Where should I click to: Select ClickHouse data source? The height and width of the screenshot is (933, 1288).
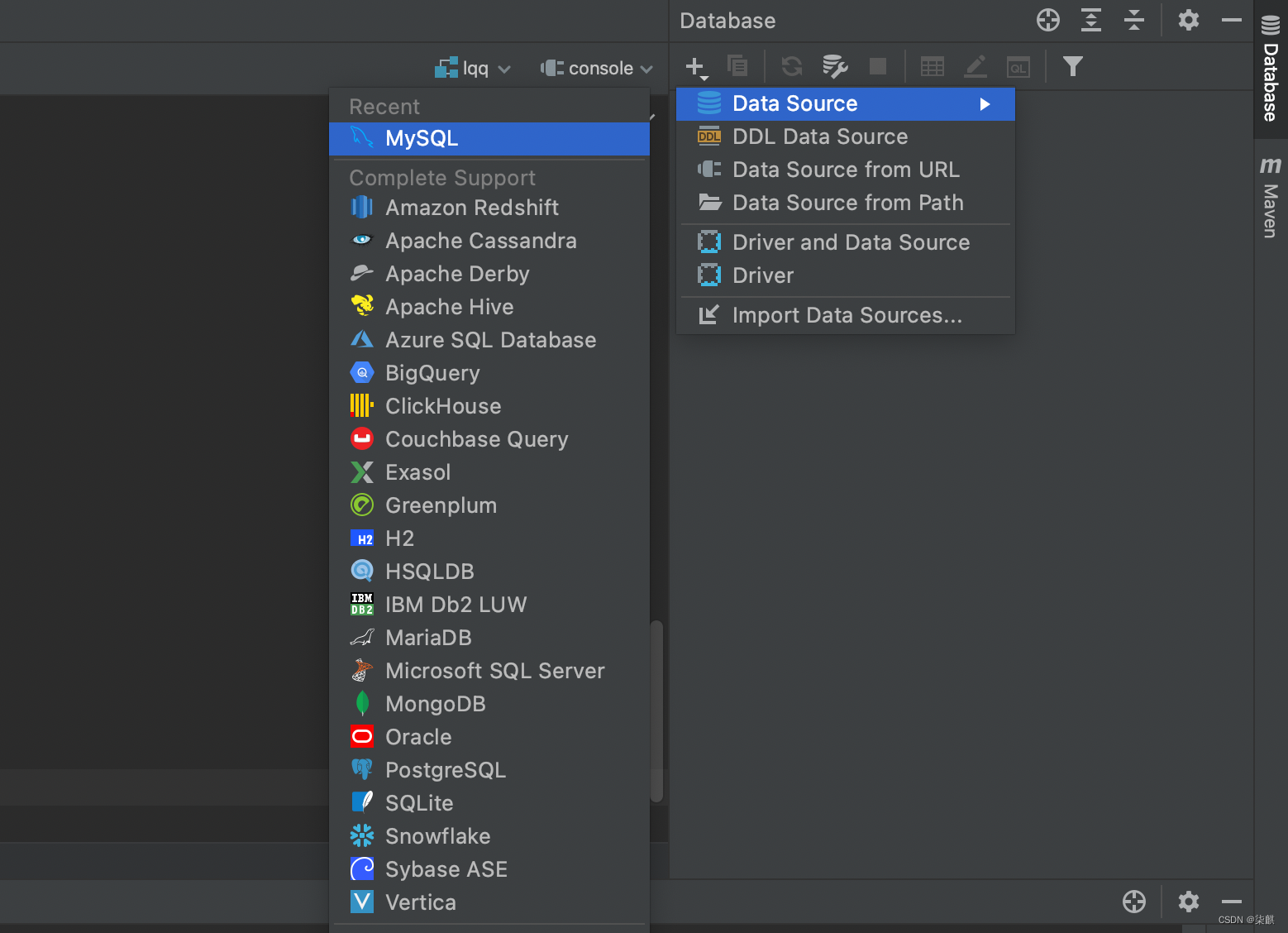(489, 406)
